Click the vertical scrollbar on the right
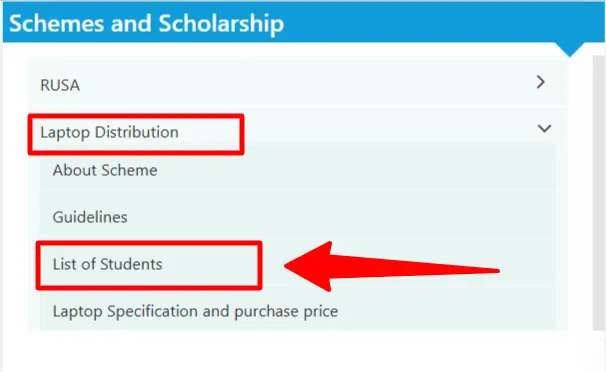606x372 pixels. (599, 193)
